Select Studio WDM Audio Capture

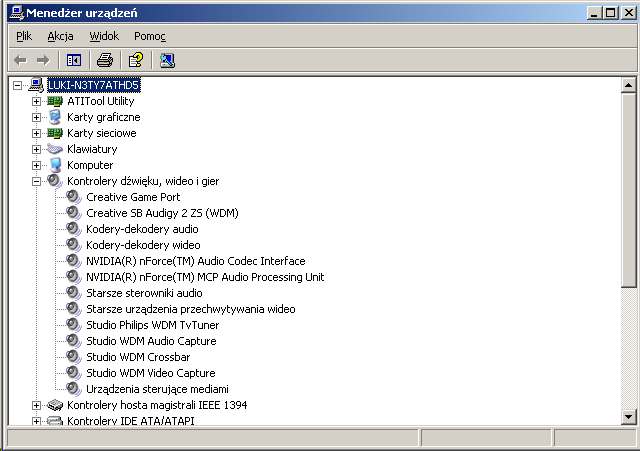coord(151,341)
